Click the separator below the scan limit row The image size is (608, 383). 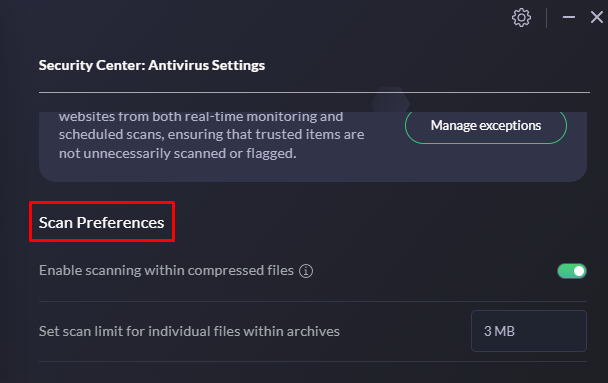point(313,361)
